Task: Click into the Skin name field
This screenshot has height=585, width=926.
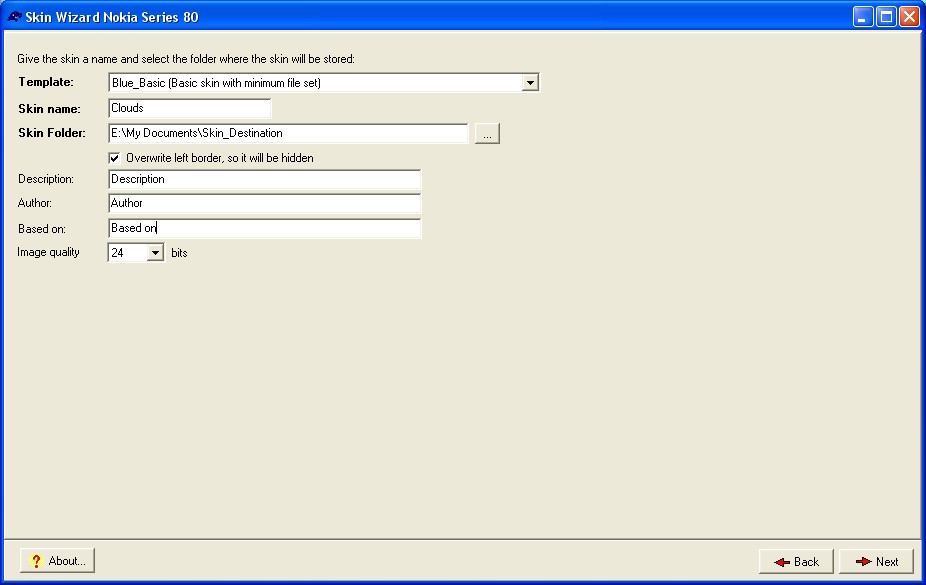Action: 190,108
